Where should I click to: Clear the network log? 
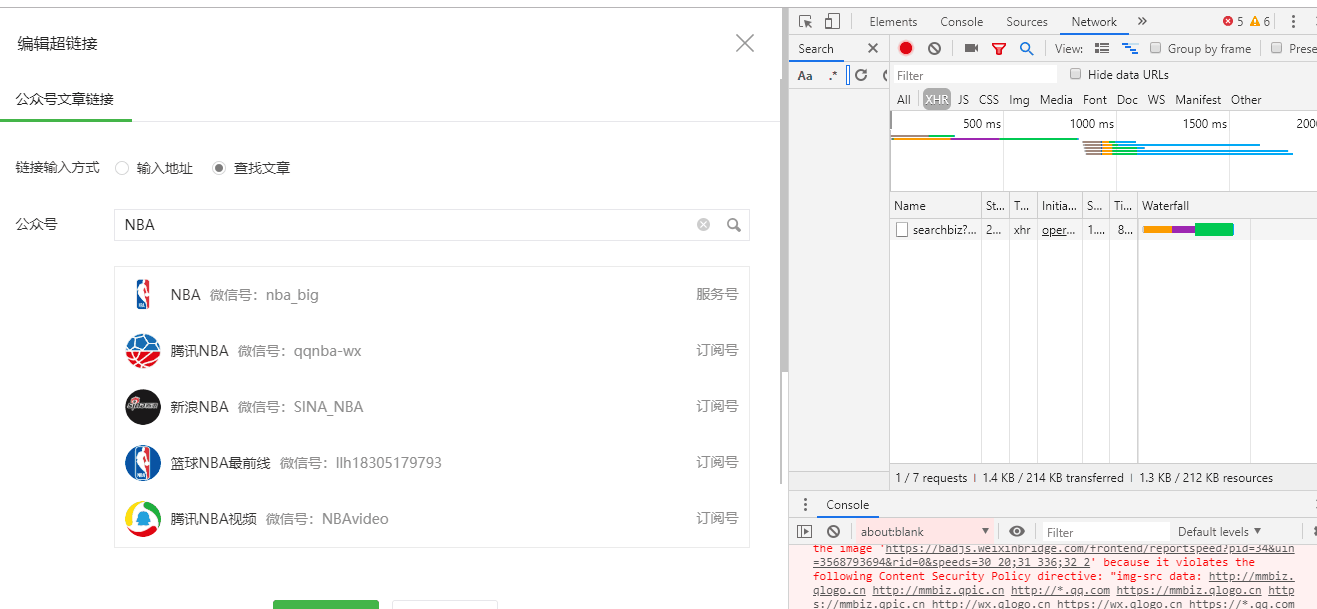click(934, 48)
